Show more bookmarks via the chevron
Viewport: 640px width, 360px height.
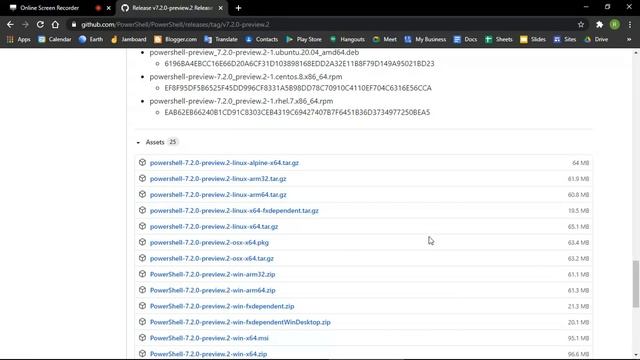[629, 39]
